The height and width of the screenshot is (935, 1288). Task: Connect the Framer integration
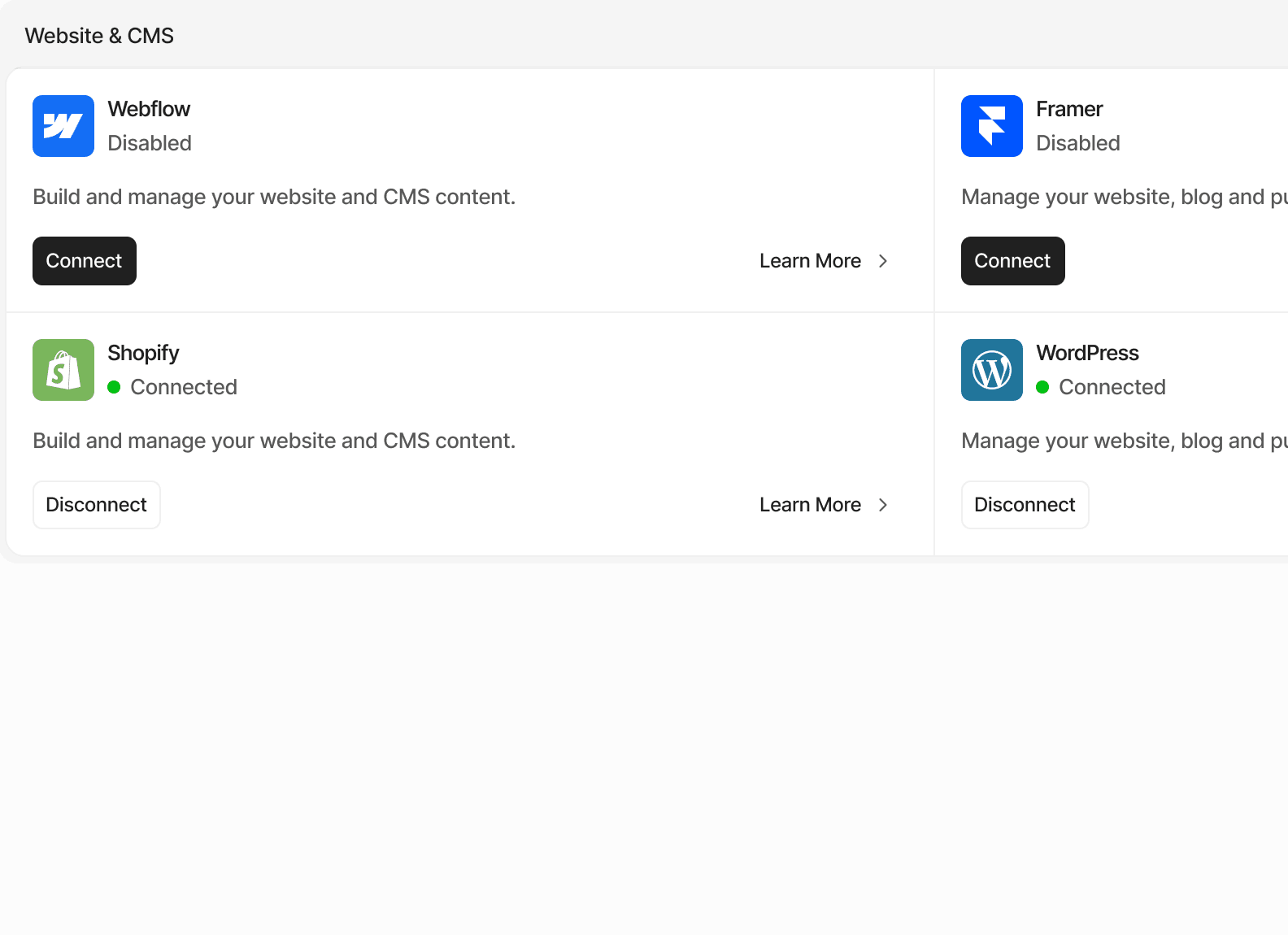point(1013,261)
